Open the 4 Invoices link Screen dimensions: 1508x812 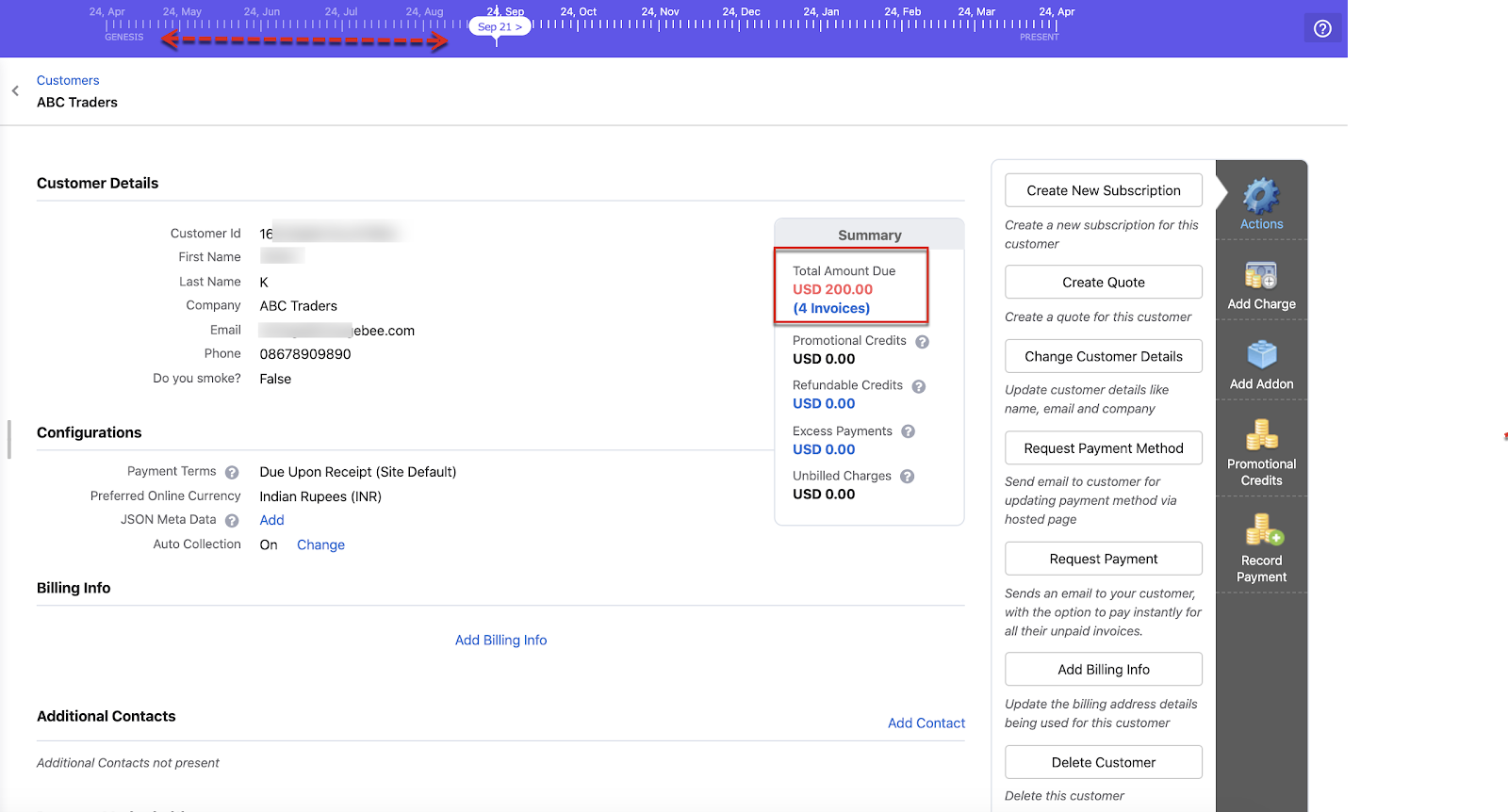tap(831, 309)
